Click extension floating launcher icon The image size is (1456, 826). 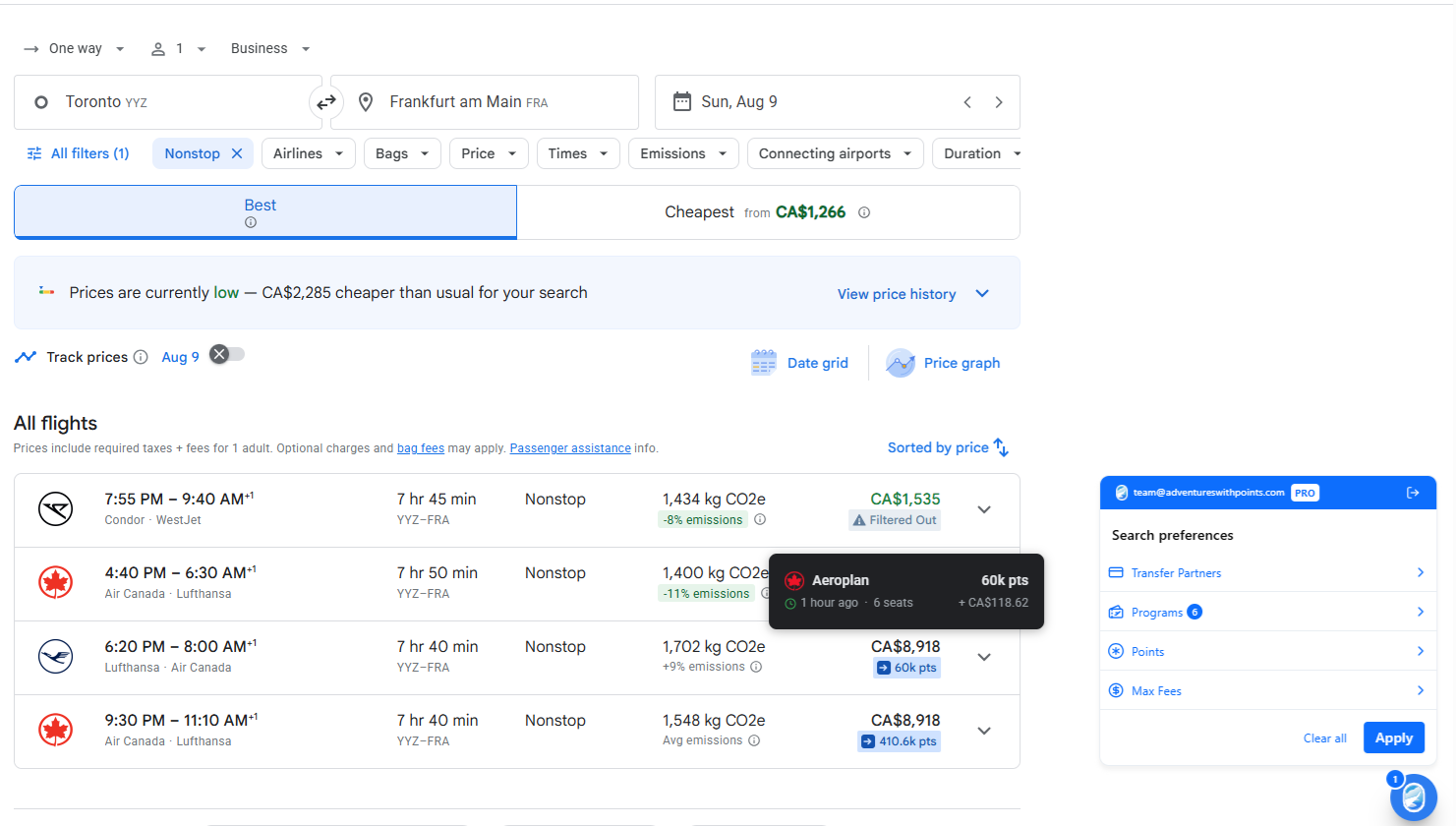coord(1414,796)
